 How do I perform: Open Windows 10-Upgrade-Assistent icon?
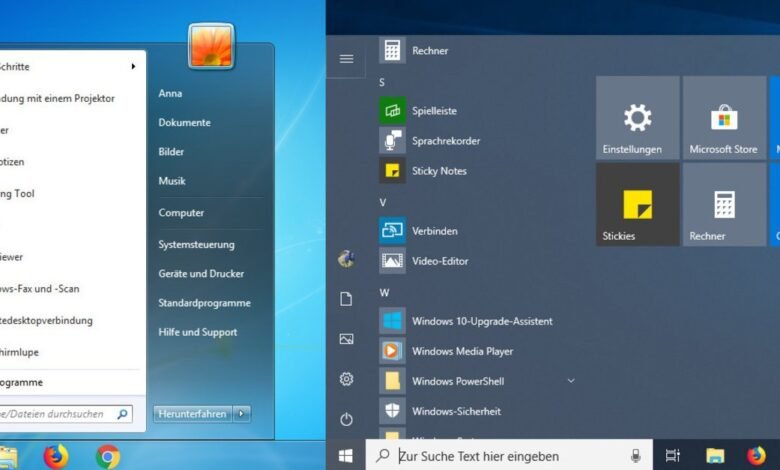(x=392, y=321)
